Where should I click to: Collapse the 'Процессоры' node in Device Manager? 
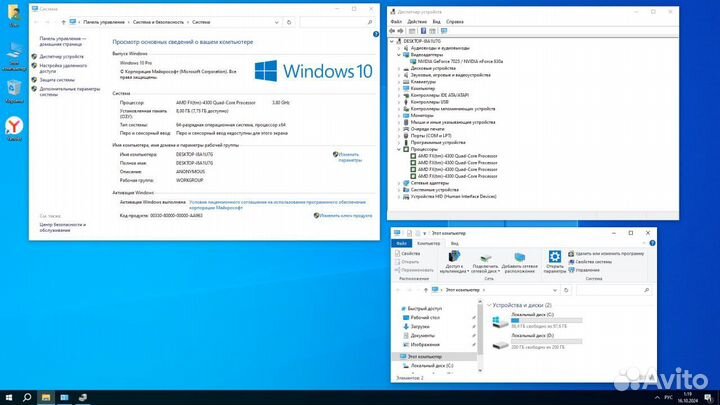400,149
